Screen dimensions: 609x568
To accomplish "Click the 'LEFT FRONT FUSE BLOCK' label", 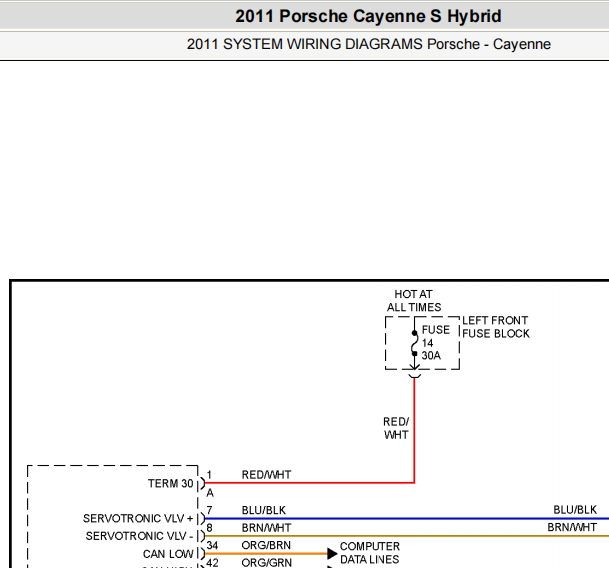I will click(x=496, y=327).
